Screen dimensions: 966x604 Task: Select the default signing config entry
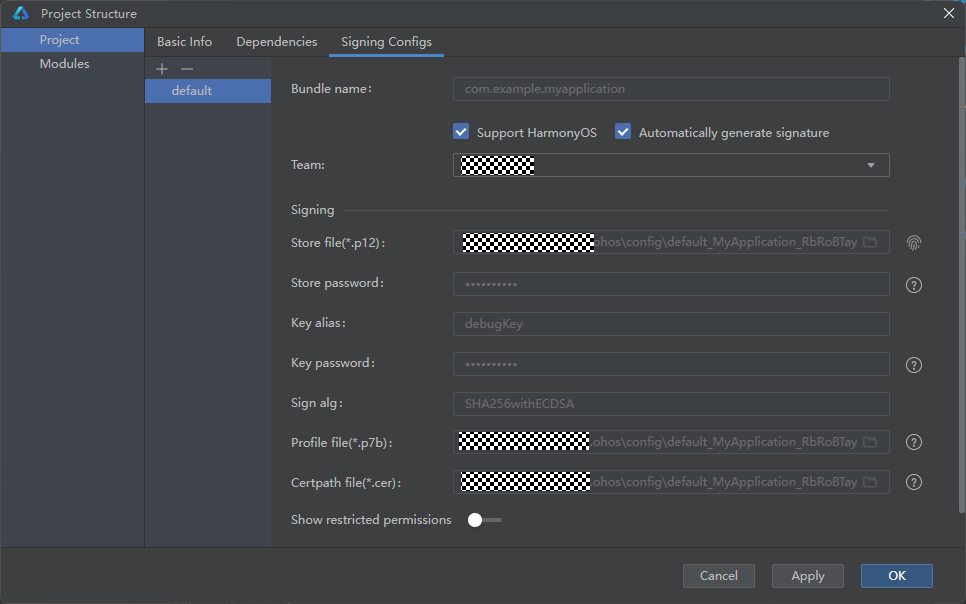pos(192,91)
